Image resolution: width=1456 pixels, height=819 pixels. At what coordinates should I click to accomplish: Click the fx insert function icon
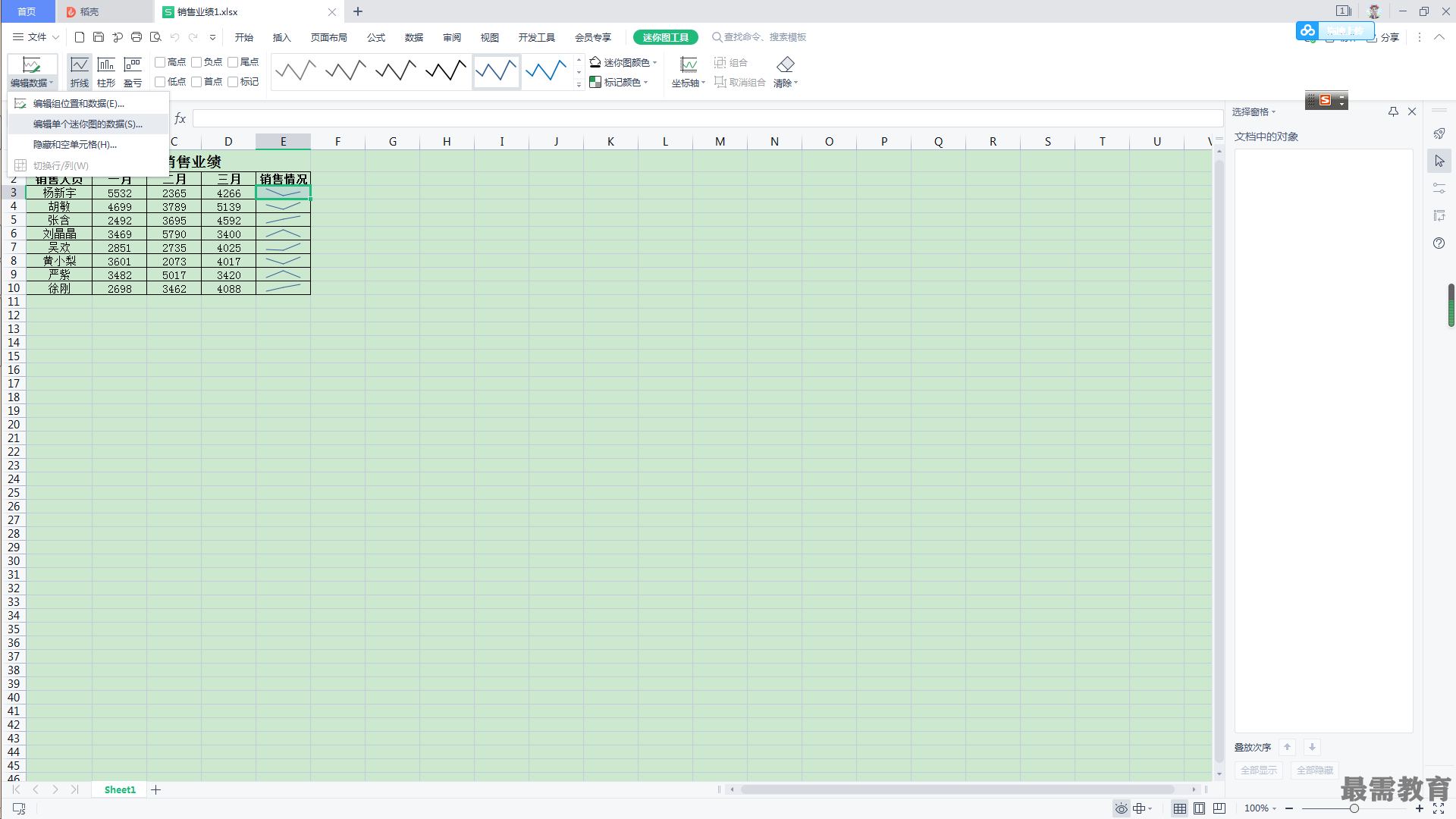tap(180, 118)
